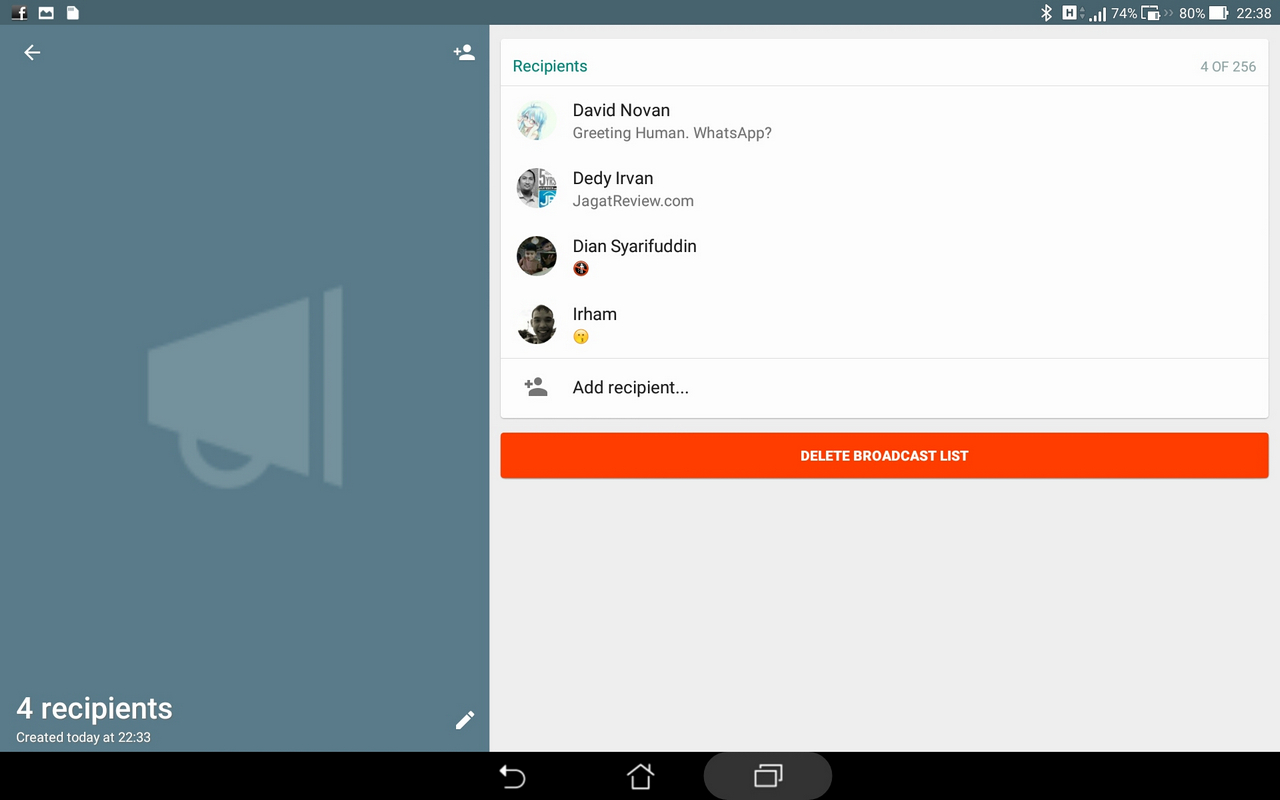Tap add participant icon in header

464,53
